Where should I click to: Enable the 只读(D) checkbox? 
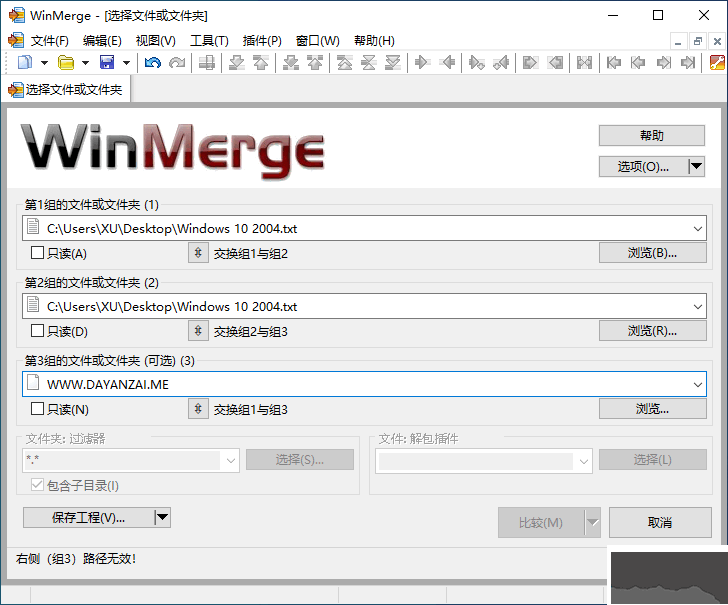pos(37,331)
